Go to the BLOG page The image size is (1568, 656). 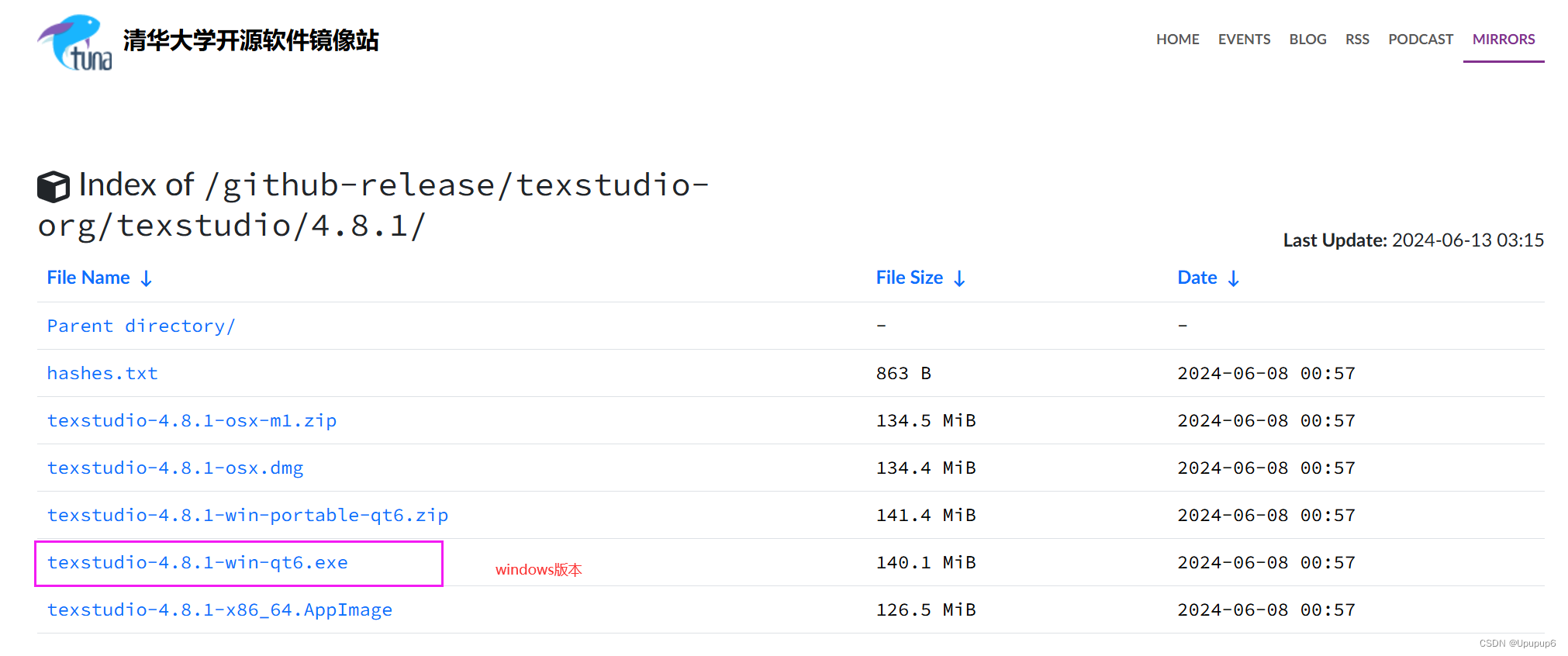tap(1307, 39)
